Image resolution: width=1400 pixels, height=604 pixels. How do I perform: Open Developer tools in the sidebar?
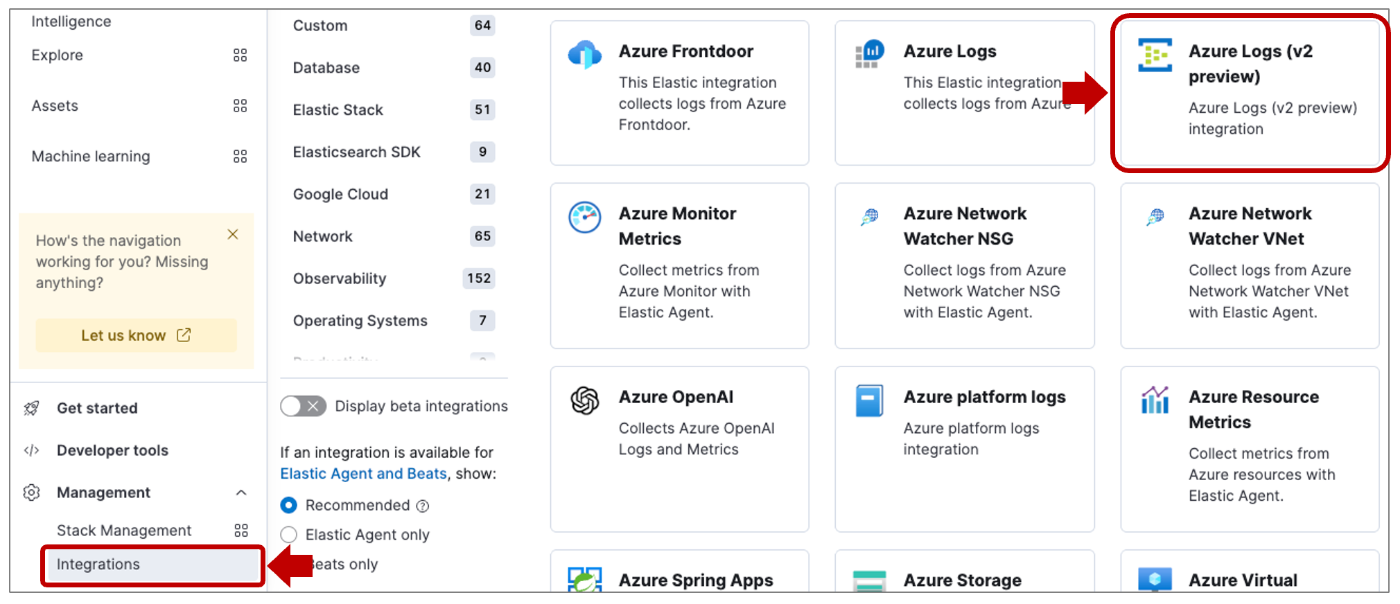(112, 451)
